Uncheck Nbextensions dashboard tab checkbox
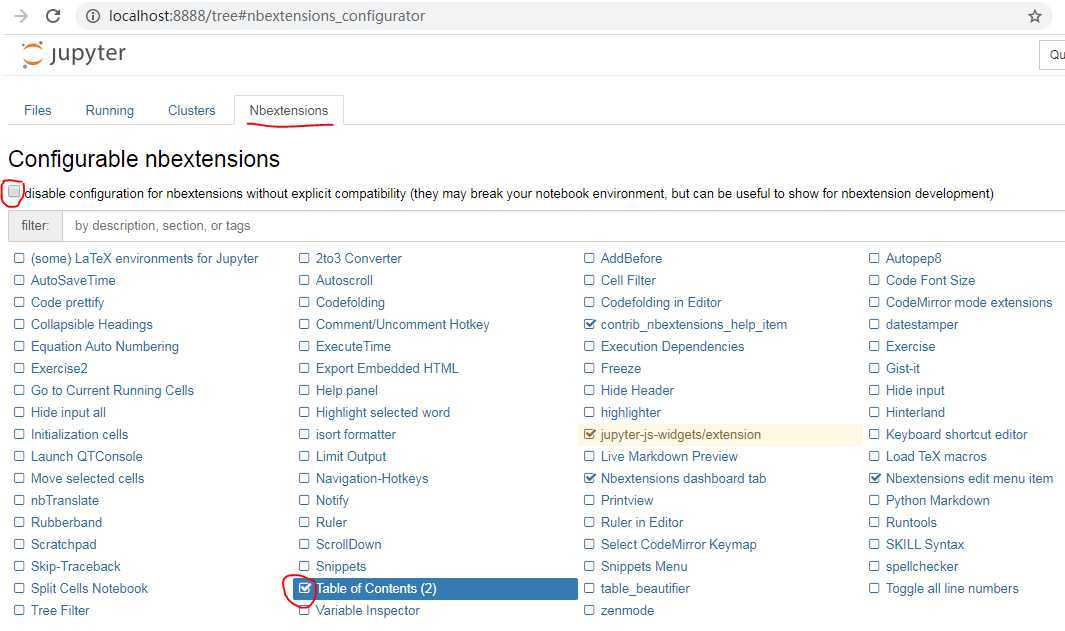1065x631 pixels. click(590, 478)
